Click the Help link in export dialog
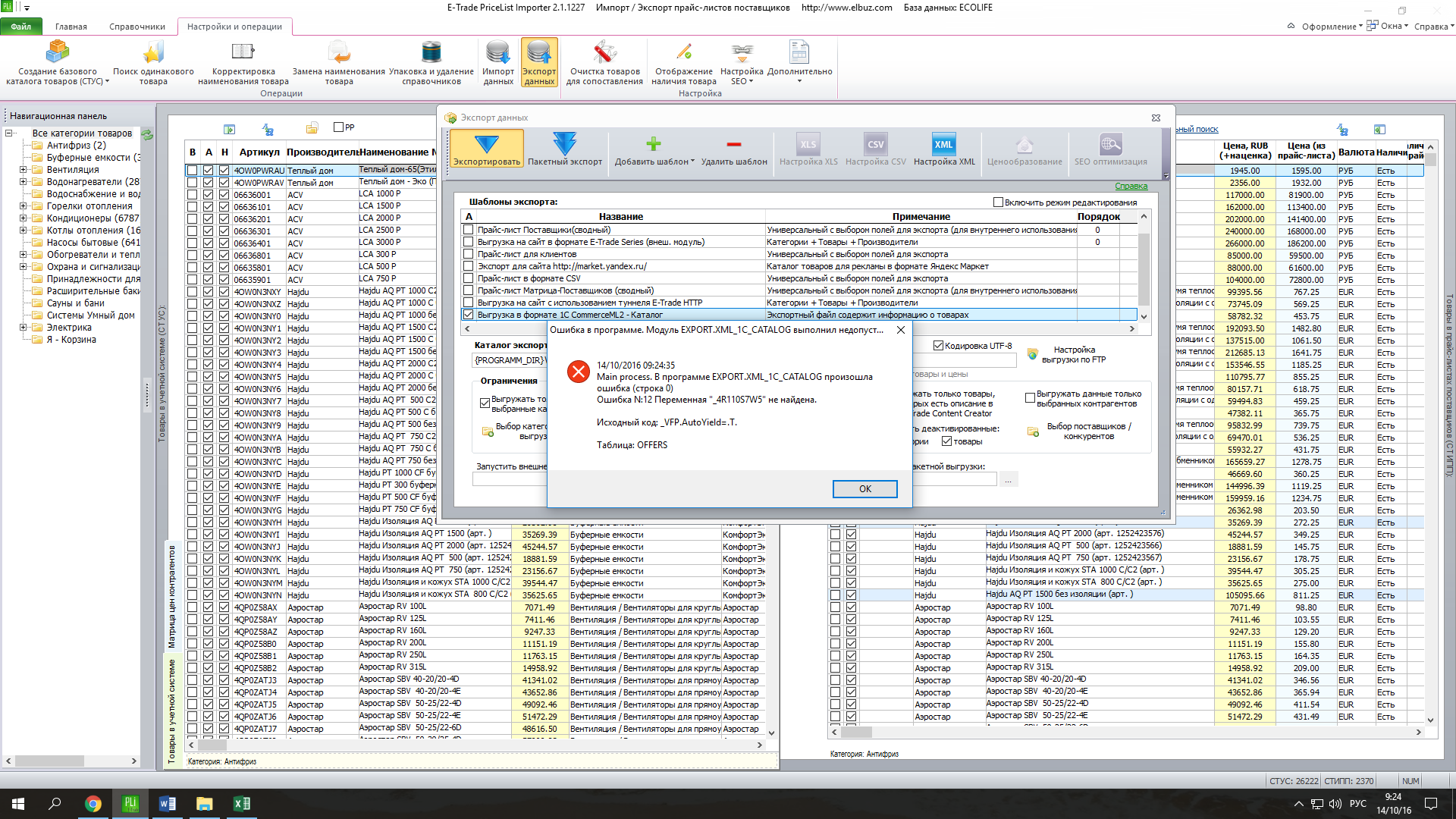Image resolution: width=1456 pixels, height=819 pixels. (1131, 187)
